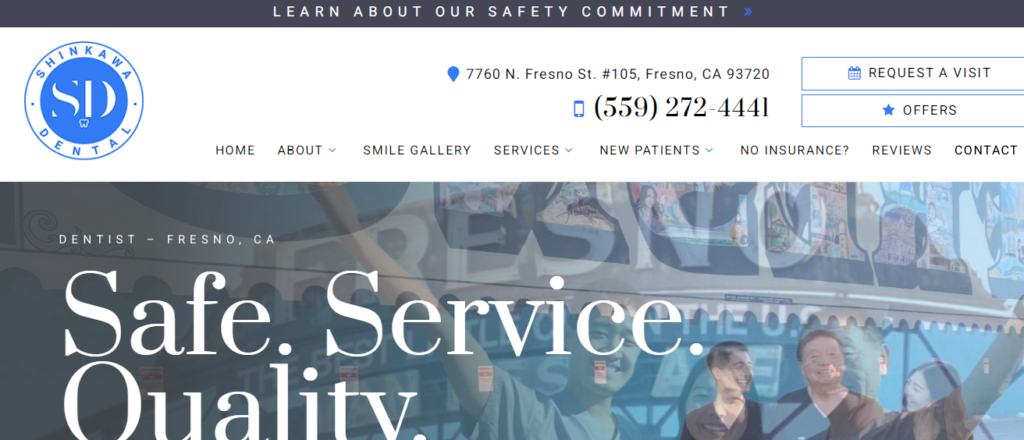Click the blue map pin icon
The width and height of the screenshot is (1024, 440).
[x=453, y=74]
